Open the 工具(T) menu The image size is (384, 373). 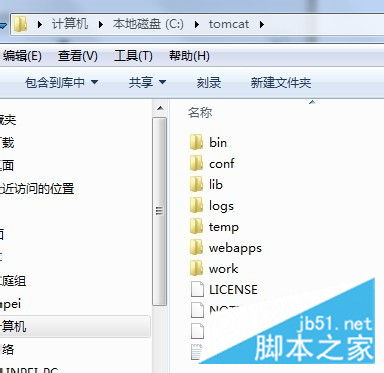pyautogui.click(x=133, y=56)
